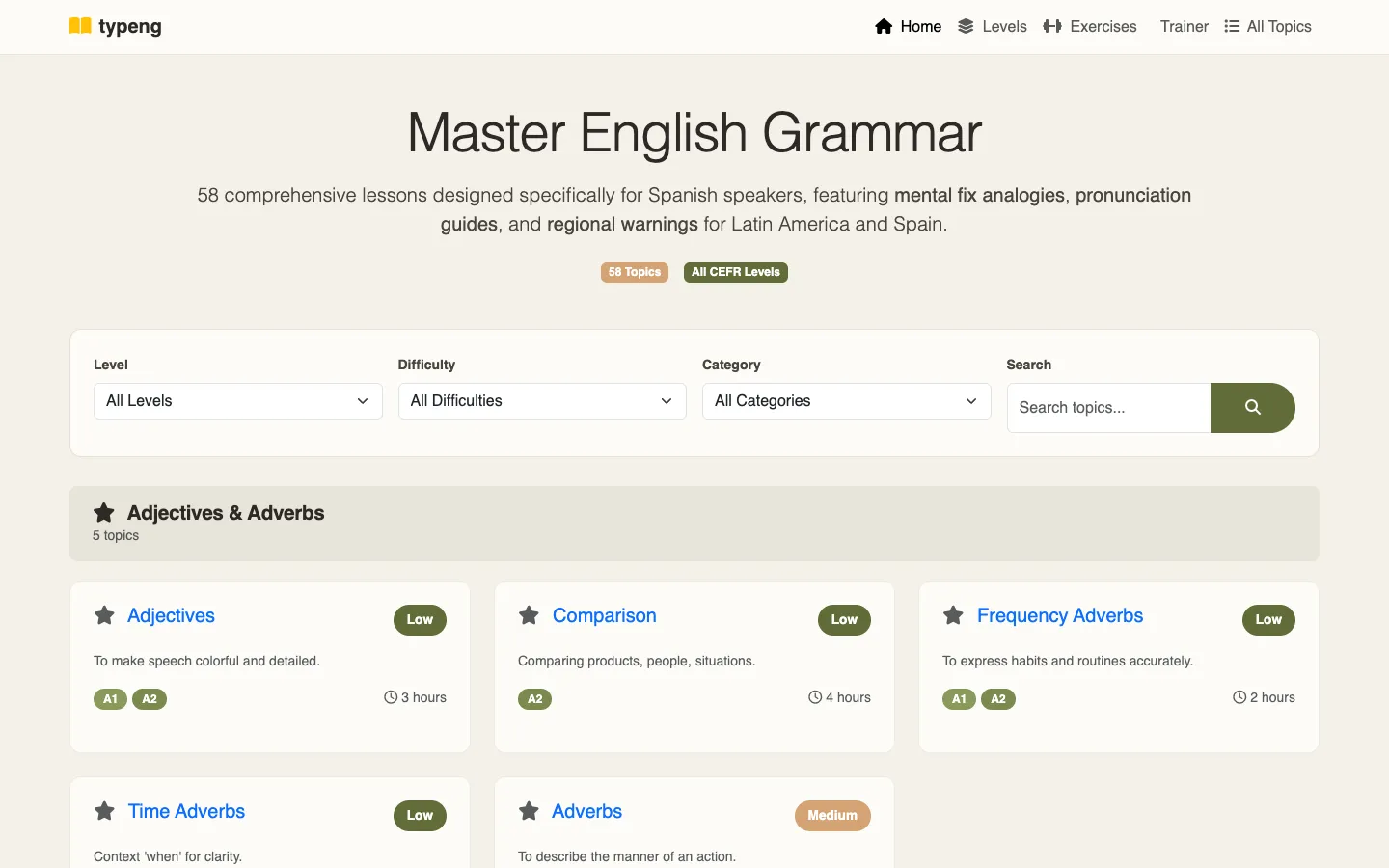Click the Adjectives & Adverbs section heading
The image size is (1389, 868).
click(x=226, y=513)
